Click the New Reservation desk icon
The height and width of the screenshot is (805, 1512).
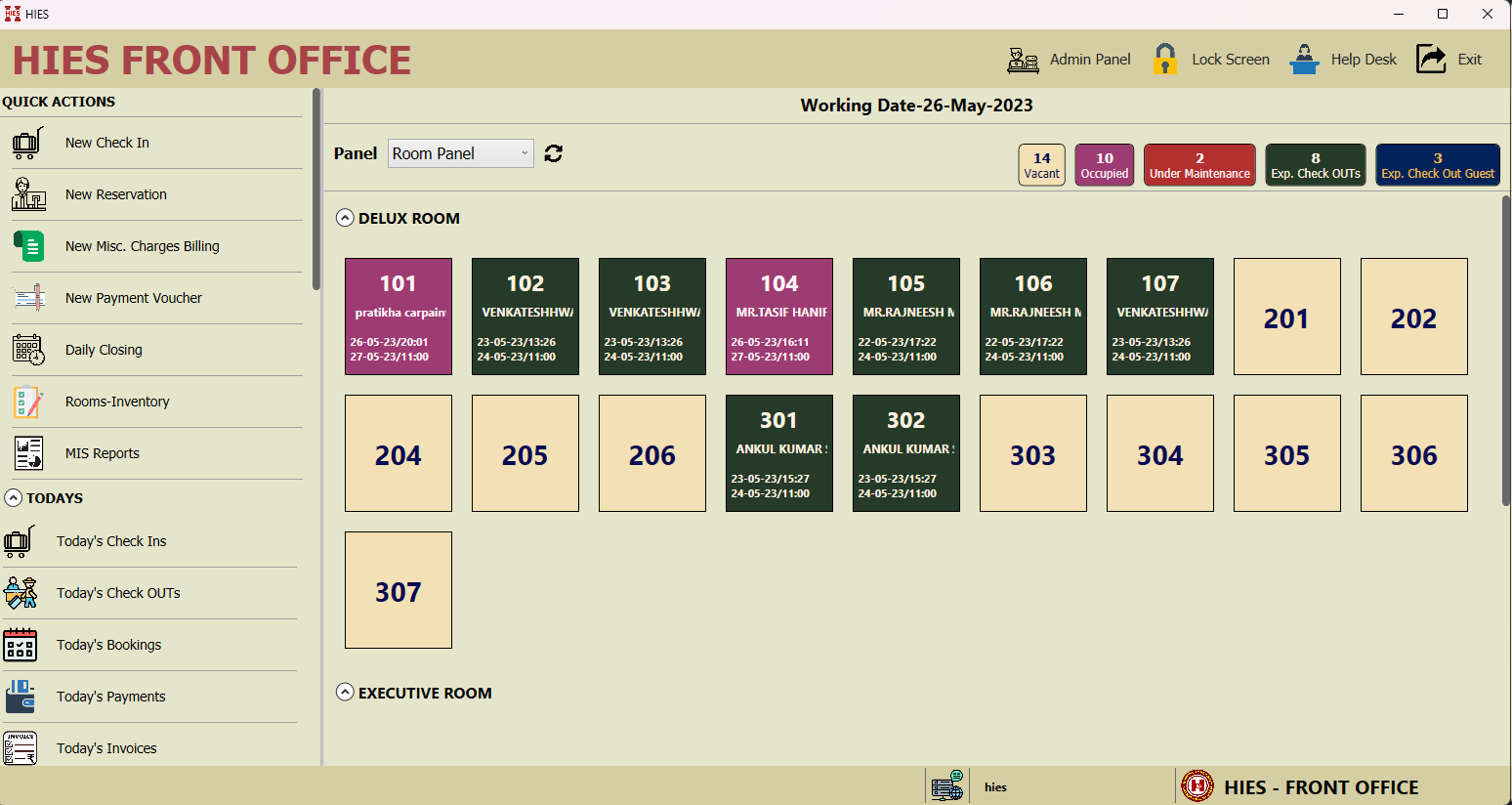coord(28,194)
